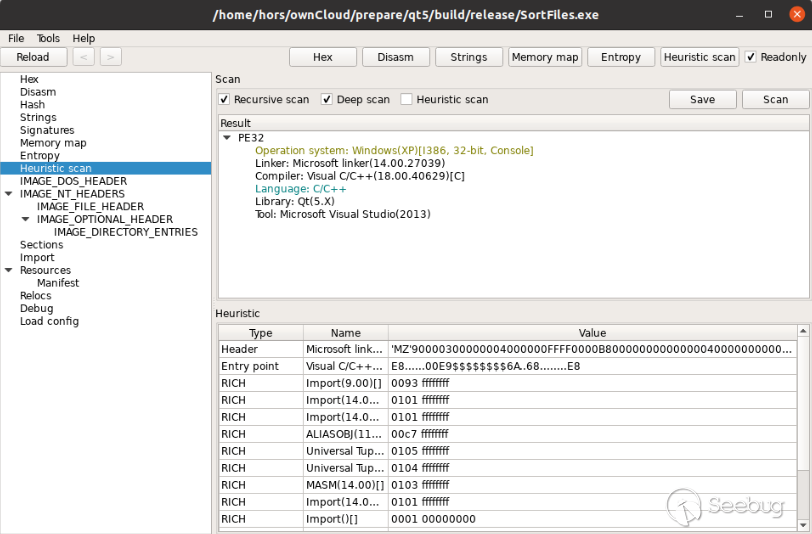Viewport: 812px width, 534px height.
Task: Disable the Recursive scan checkbox
Action: pos(225,99)
